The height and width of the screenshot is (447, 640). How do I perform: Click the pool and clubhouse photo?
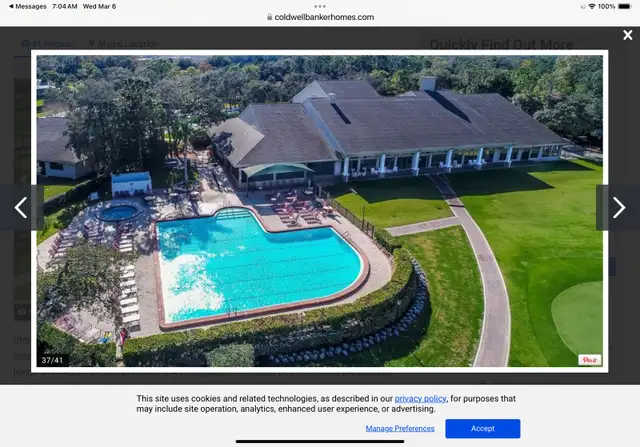coord(320,211)
